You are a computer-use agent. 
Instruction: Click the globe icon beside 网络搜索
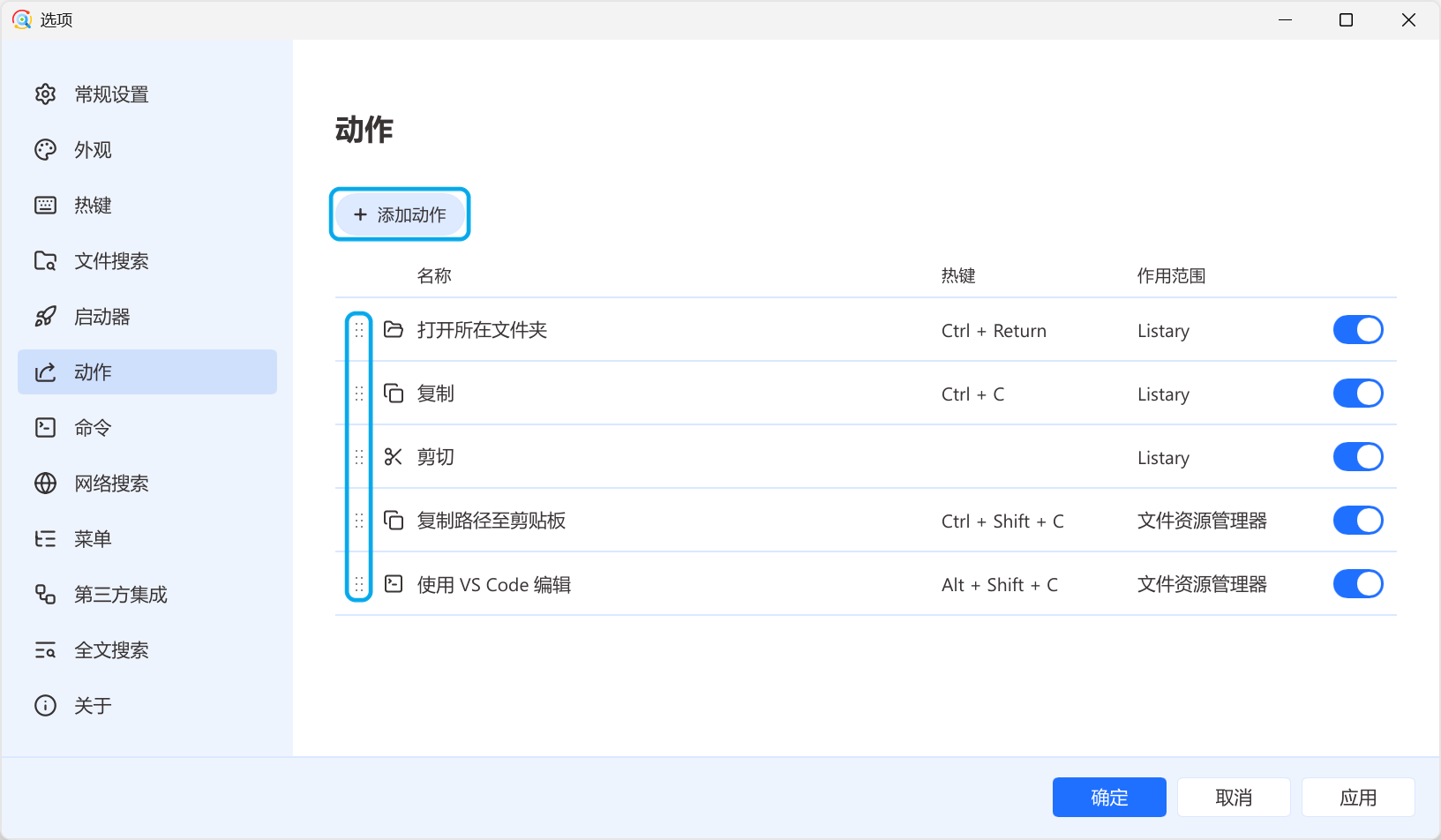pyautogui.click(x=45, y=484)
